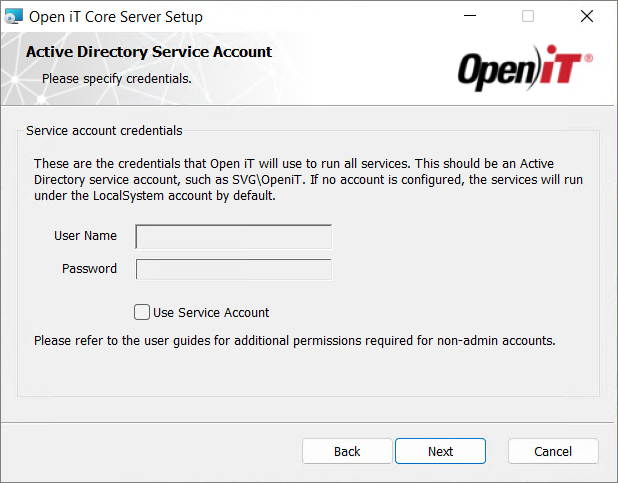Cancel the Core Server setup
Screen dimensions: 618x483
[x=553, y=451]
